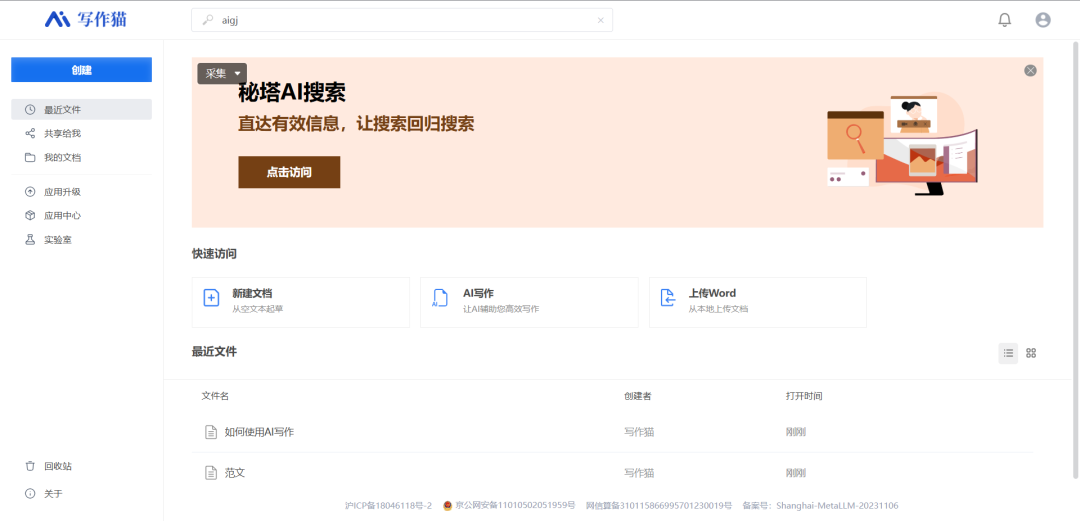Image resolution: width=1080 pixels, height=521 pixels.
Task: Click the banner illustration image
Action: 902,145
